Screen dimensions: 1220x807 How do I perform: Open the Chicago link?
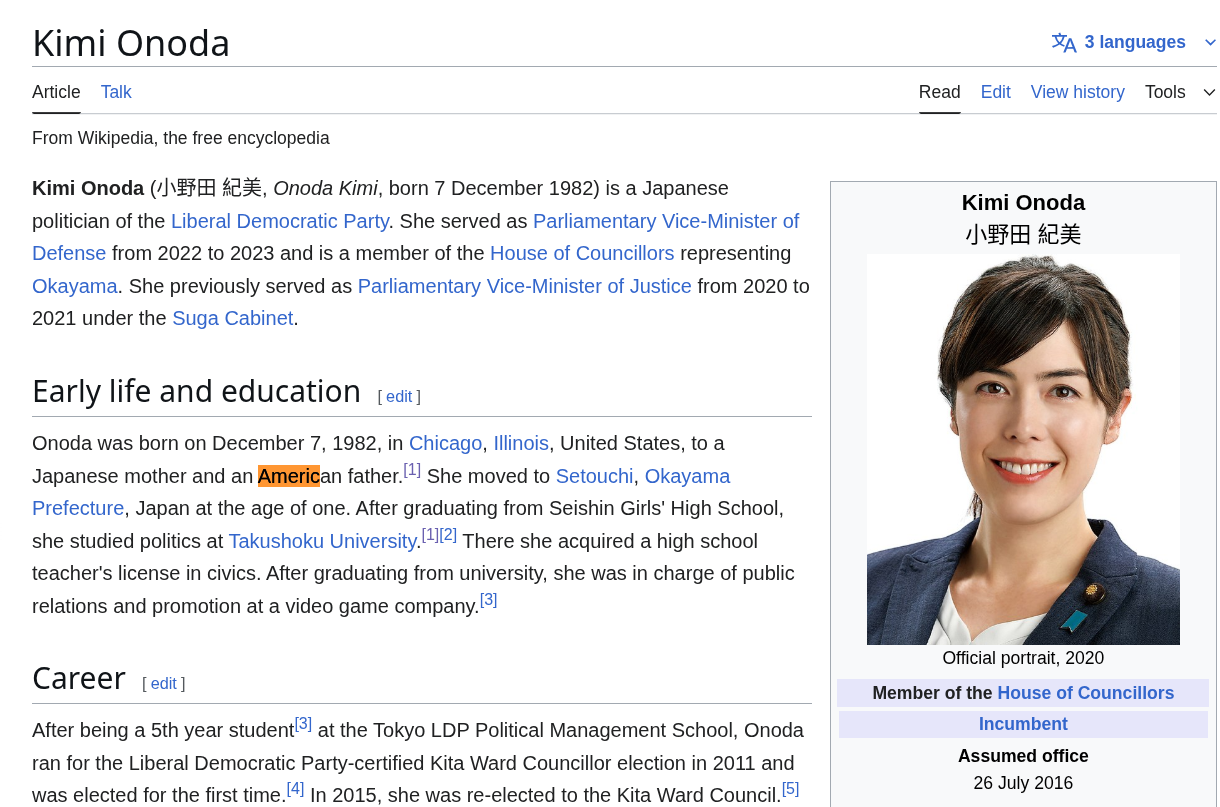[x=445, y=443]
